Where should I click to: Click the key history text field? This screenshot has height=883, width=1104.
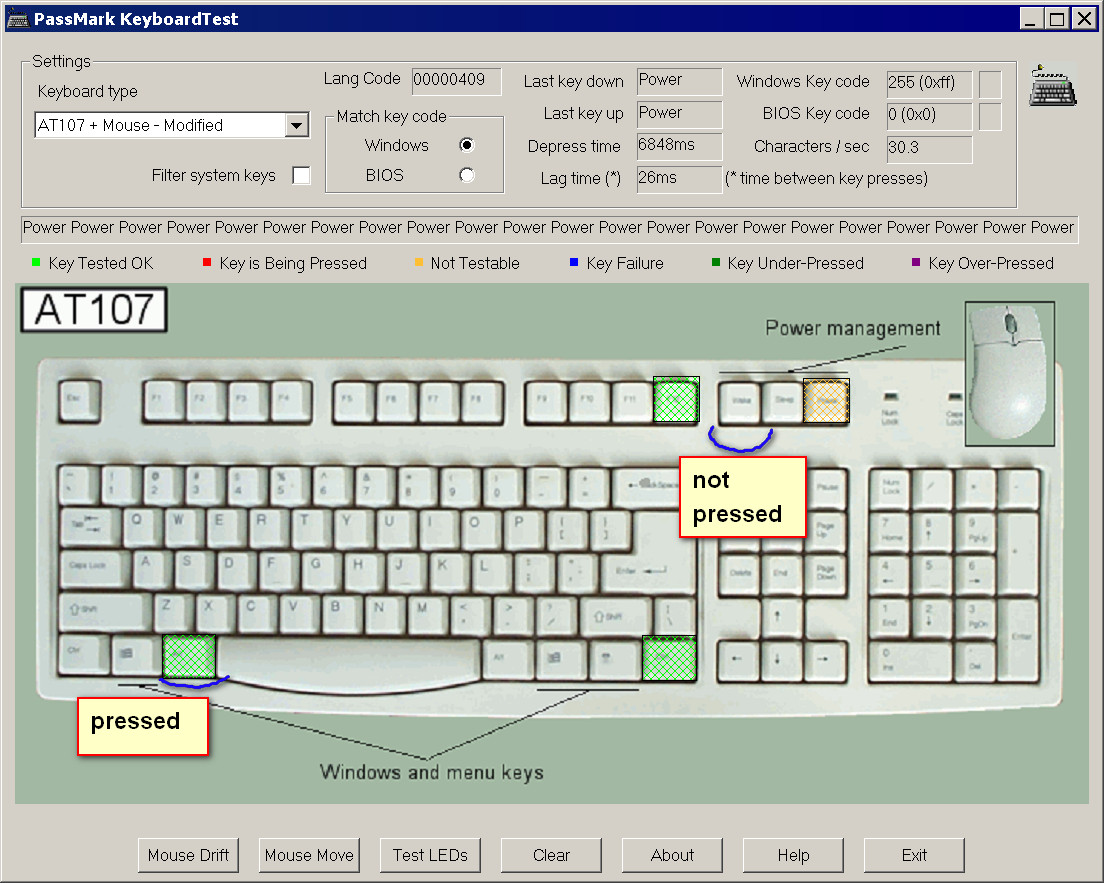548,228
